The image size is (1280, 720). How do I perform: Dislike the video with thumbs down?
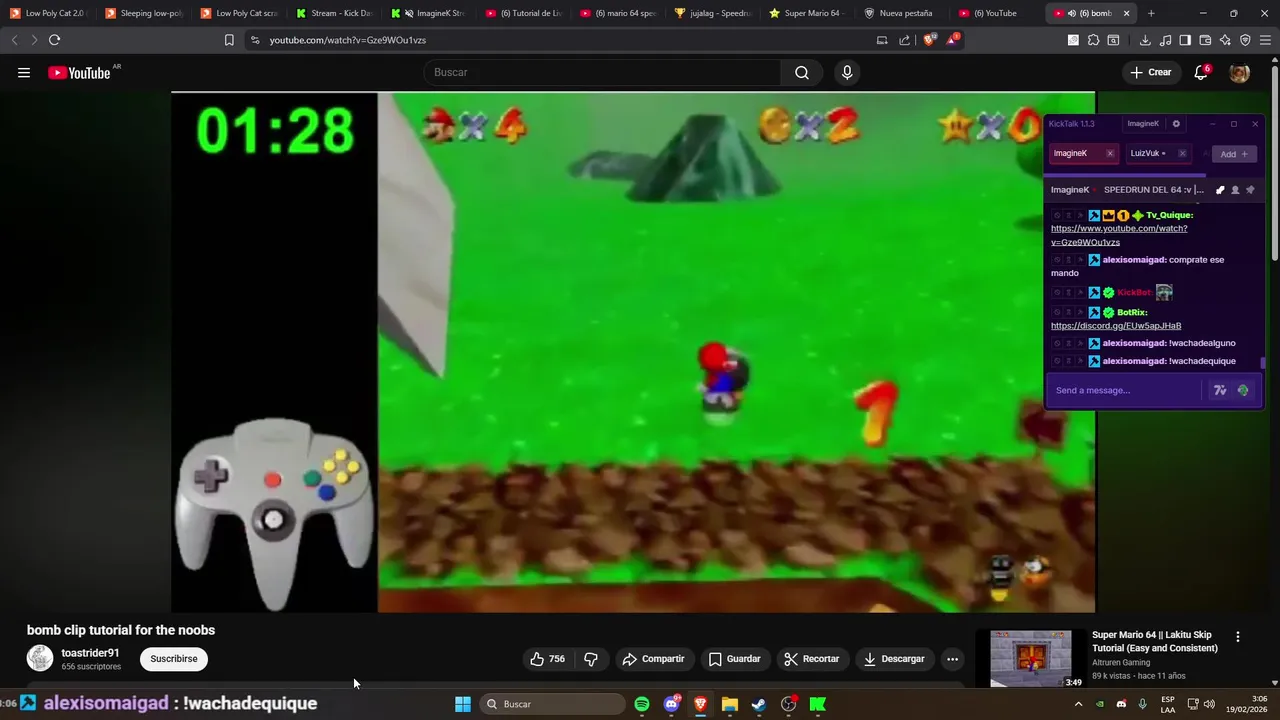click(x=591, y=659)
